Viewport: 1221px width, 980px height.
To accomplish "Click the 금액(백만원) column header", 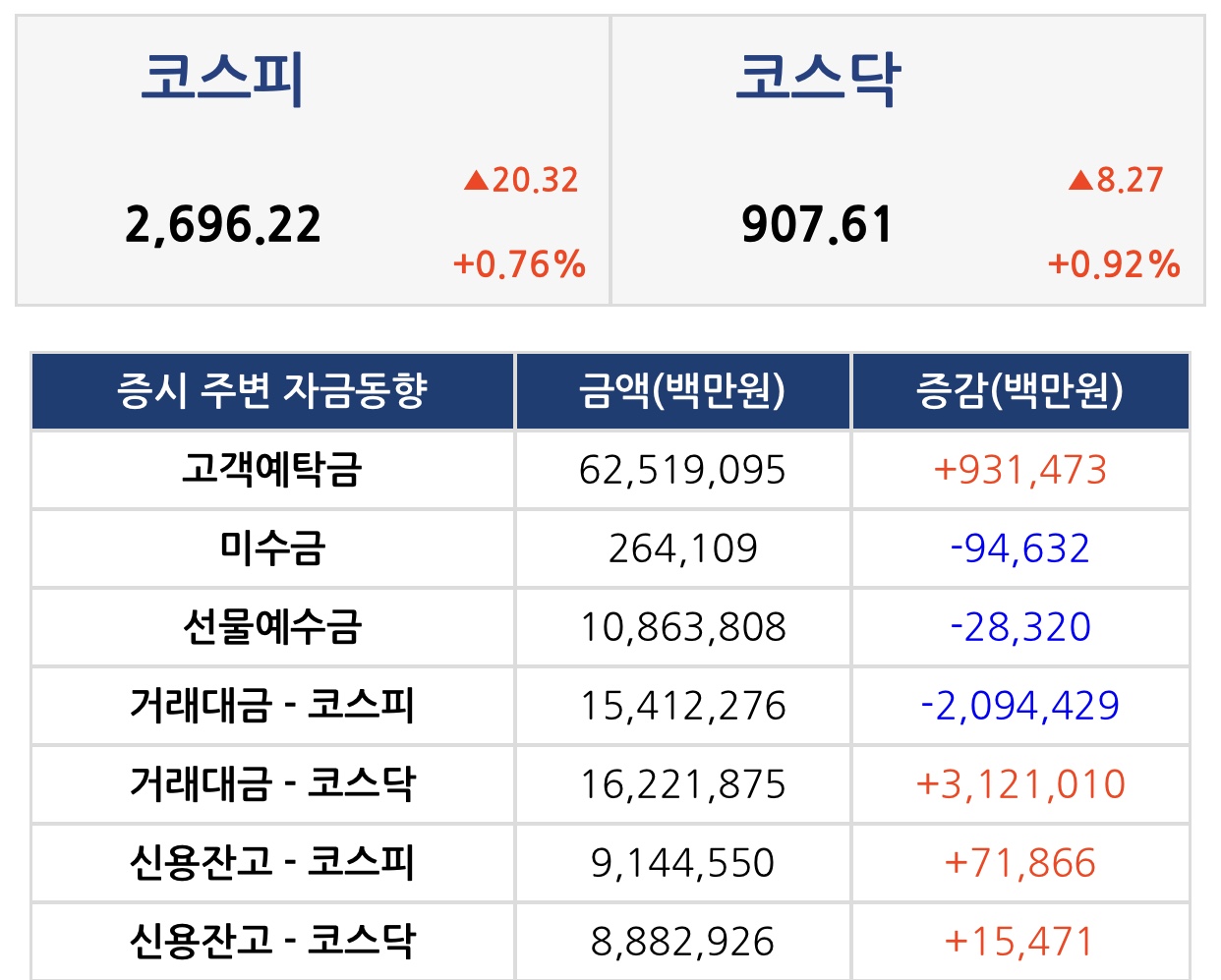I will tap(682, 390).
